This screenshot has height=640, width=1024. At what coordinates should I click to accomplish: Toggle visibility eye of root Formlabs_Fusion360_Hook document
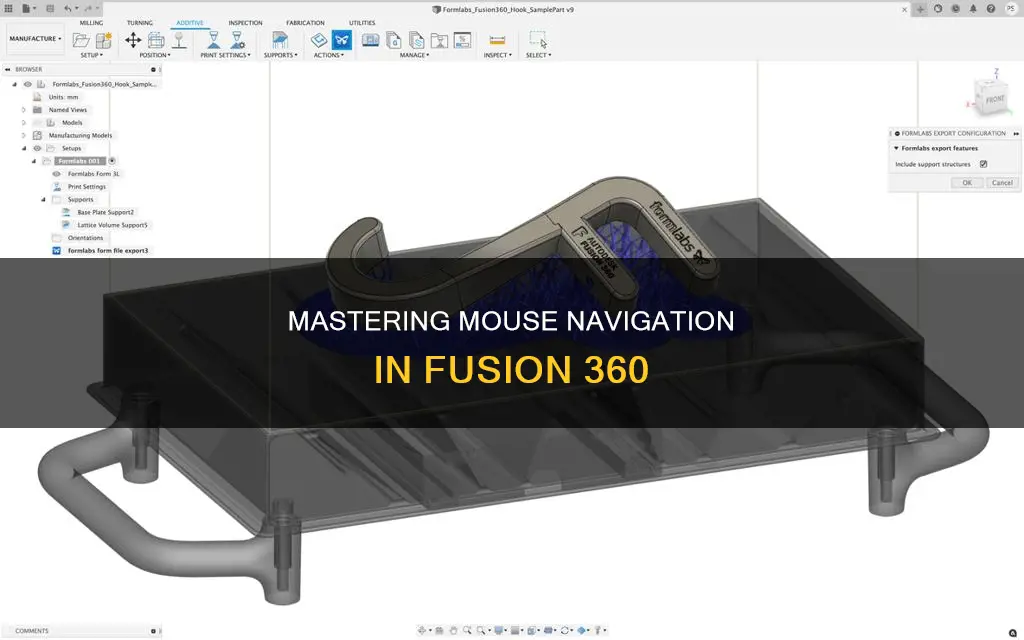[x=27, y=84]
